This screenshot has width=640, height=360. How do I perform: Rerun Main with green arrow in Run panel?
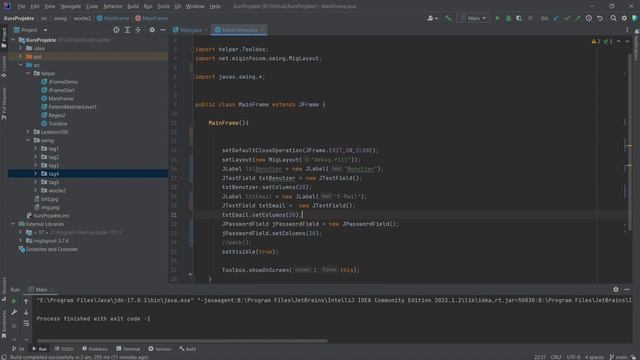[14, 301]
